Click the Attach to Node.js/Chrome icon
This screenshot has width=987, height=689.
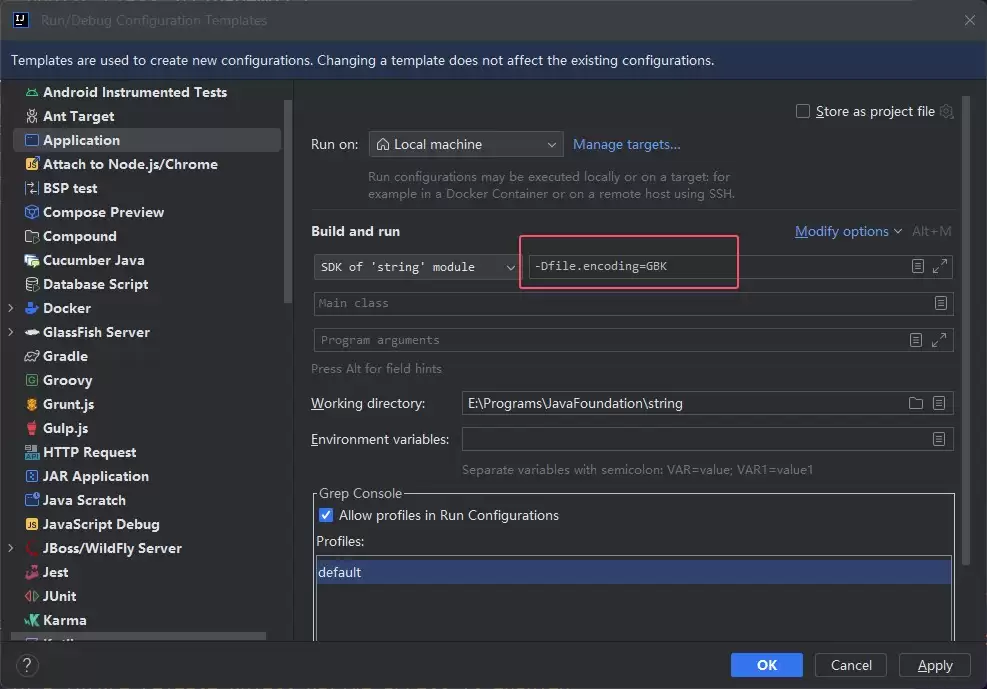coord(31,164)
